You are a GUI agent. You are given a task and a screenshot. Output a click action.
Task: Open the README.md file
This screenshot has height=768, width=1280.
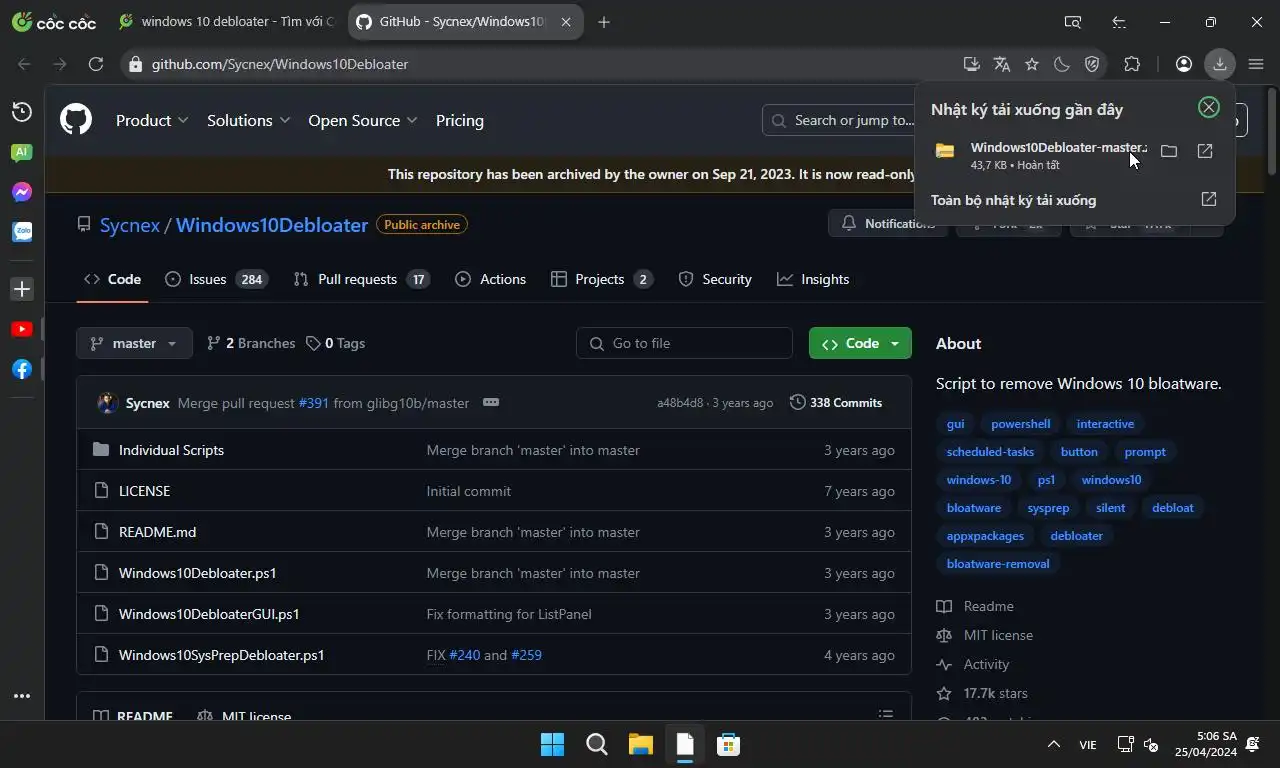coord(157,532)
